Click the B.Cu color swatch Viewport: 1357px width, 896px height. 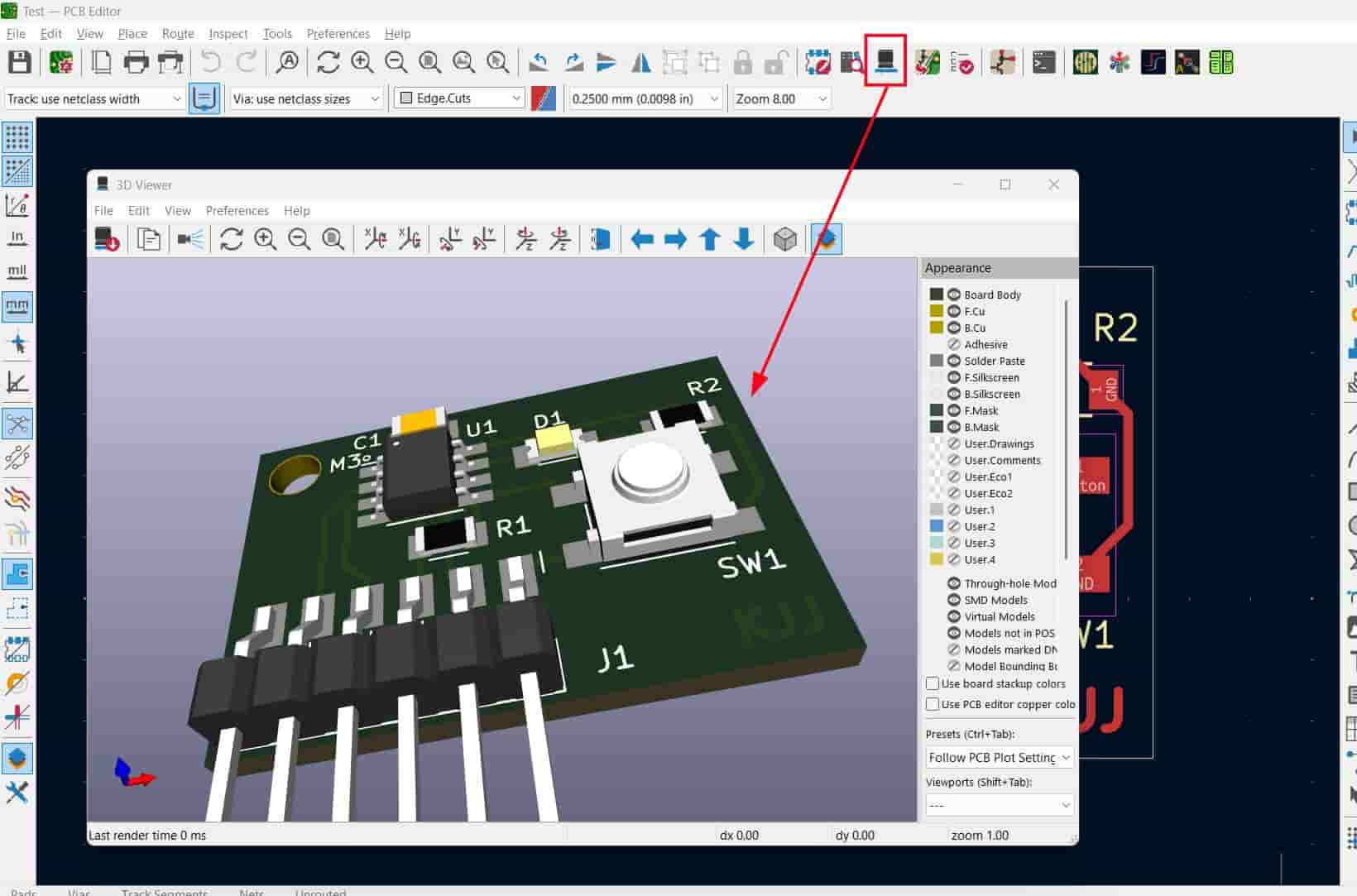[x=936, y=328]
